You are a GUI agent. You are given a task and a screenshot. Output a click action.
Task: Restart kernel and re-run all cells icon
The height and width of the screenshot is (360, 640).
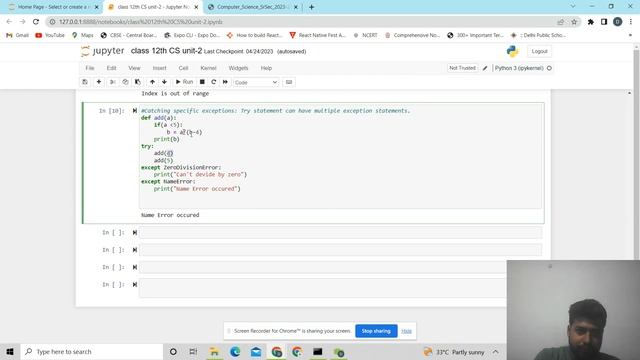pyautogui.click(x=225, y=82)
